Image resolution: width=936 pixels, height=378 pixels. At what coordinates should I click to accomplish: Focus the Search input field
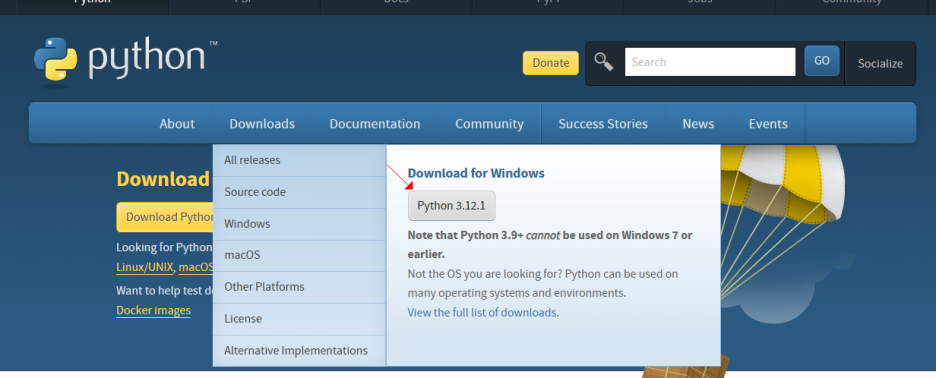[710, 62]
